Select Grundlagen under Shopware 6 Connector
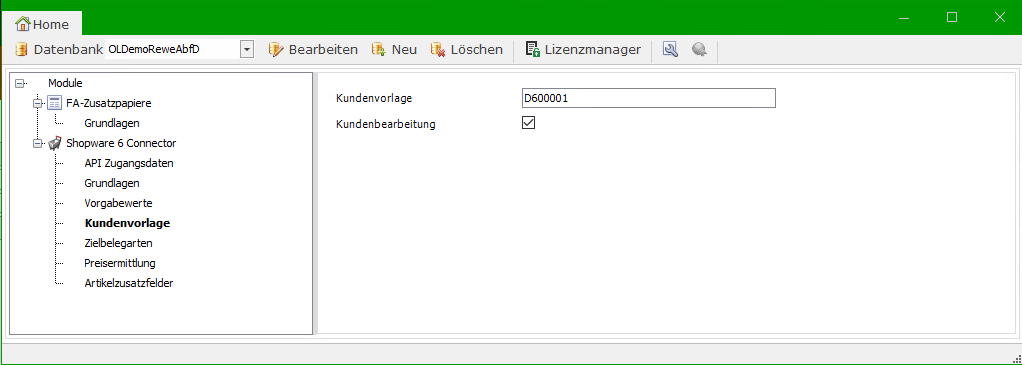 (x=111, y=183)
